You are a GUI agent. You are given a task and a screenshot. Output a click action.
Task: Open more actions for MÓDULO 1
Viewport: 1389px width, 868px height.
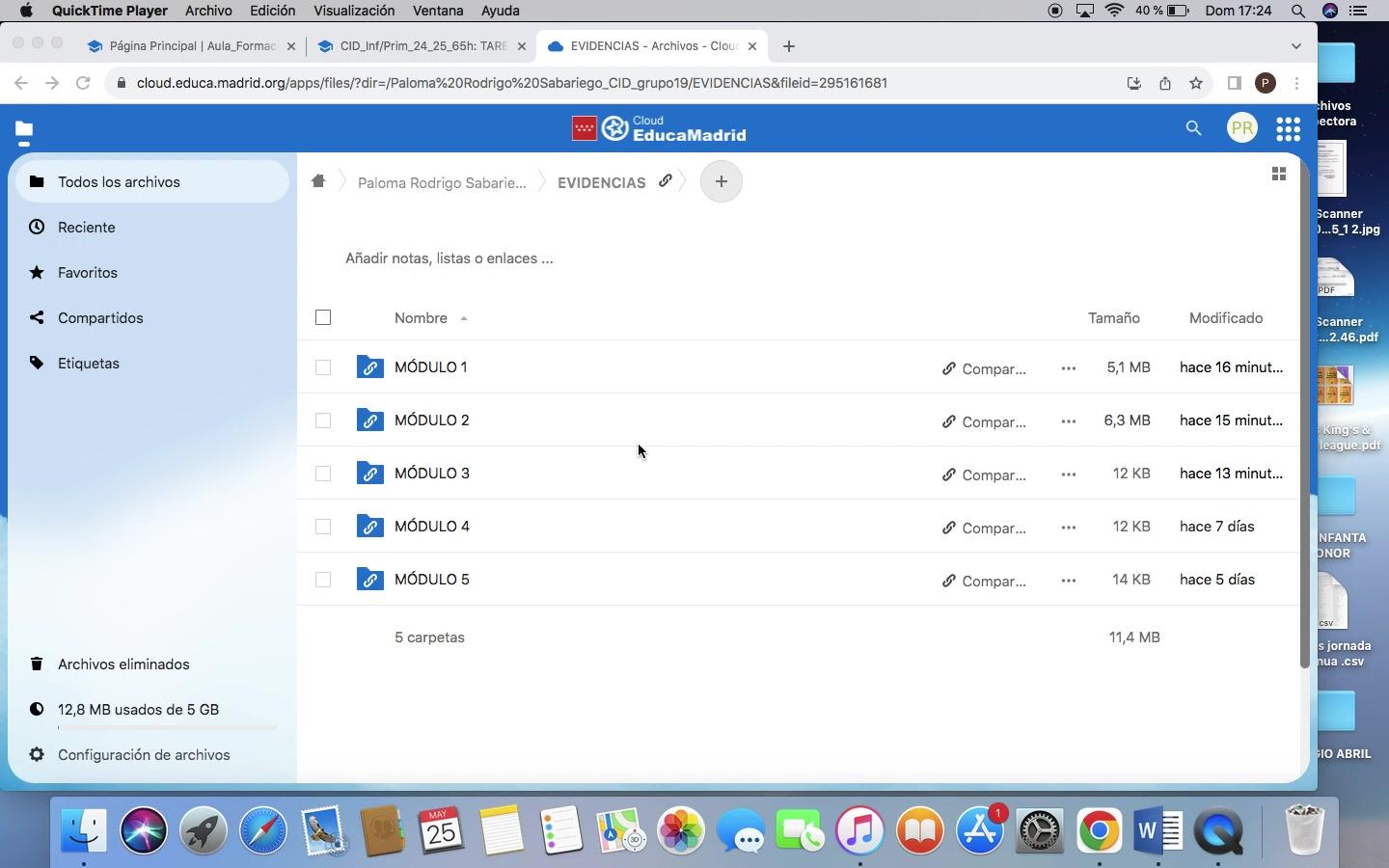(x=1068, y=368)
